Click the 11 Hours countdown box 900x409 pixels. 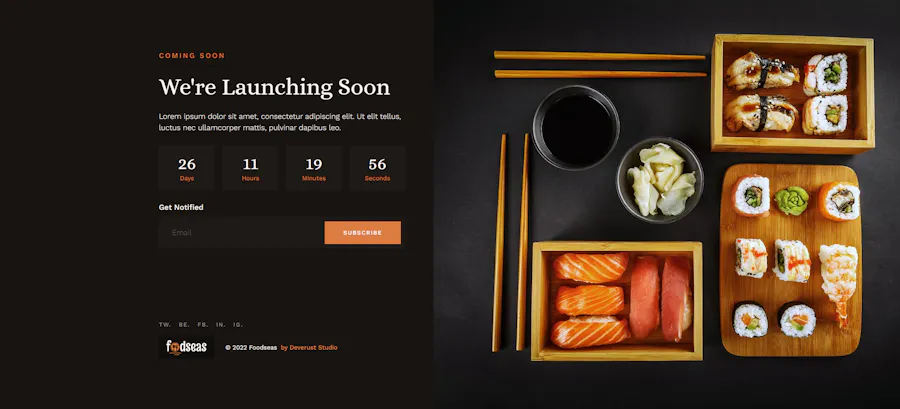click(250, 168)
